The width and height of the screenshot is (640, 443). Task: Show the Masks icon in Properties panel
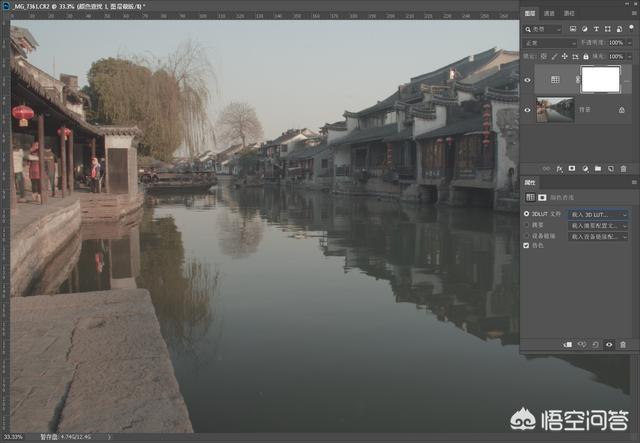tap(542, 197)
